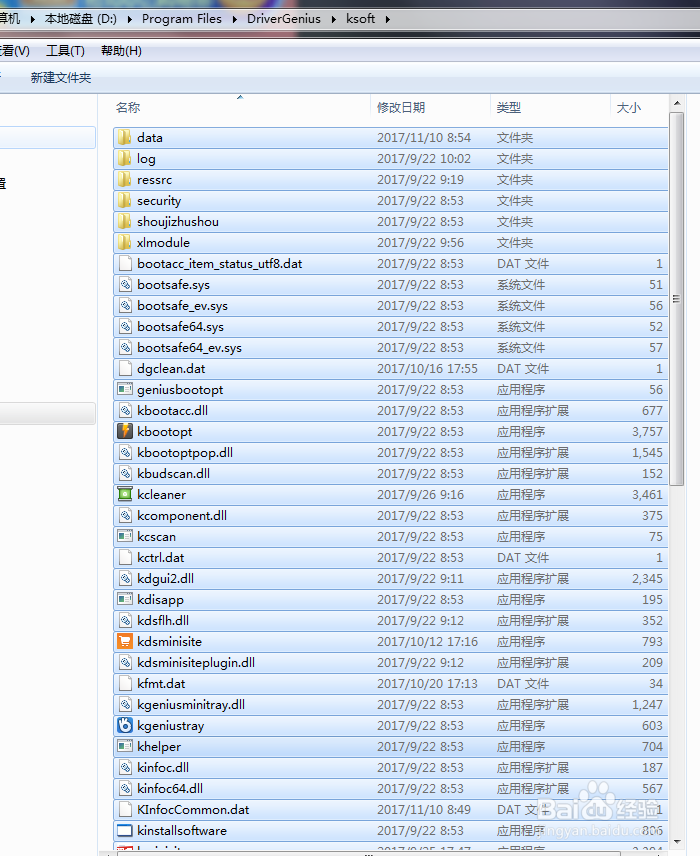The height and width of the screenshot is (856, 700).
Task: Sort by the 大小 column header
Action: point(639,107)
